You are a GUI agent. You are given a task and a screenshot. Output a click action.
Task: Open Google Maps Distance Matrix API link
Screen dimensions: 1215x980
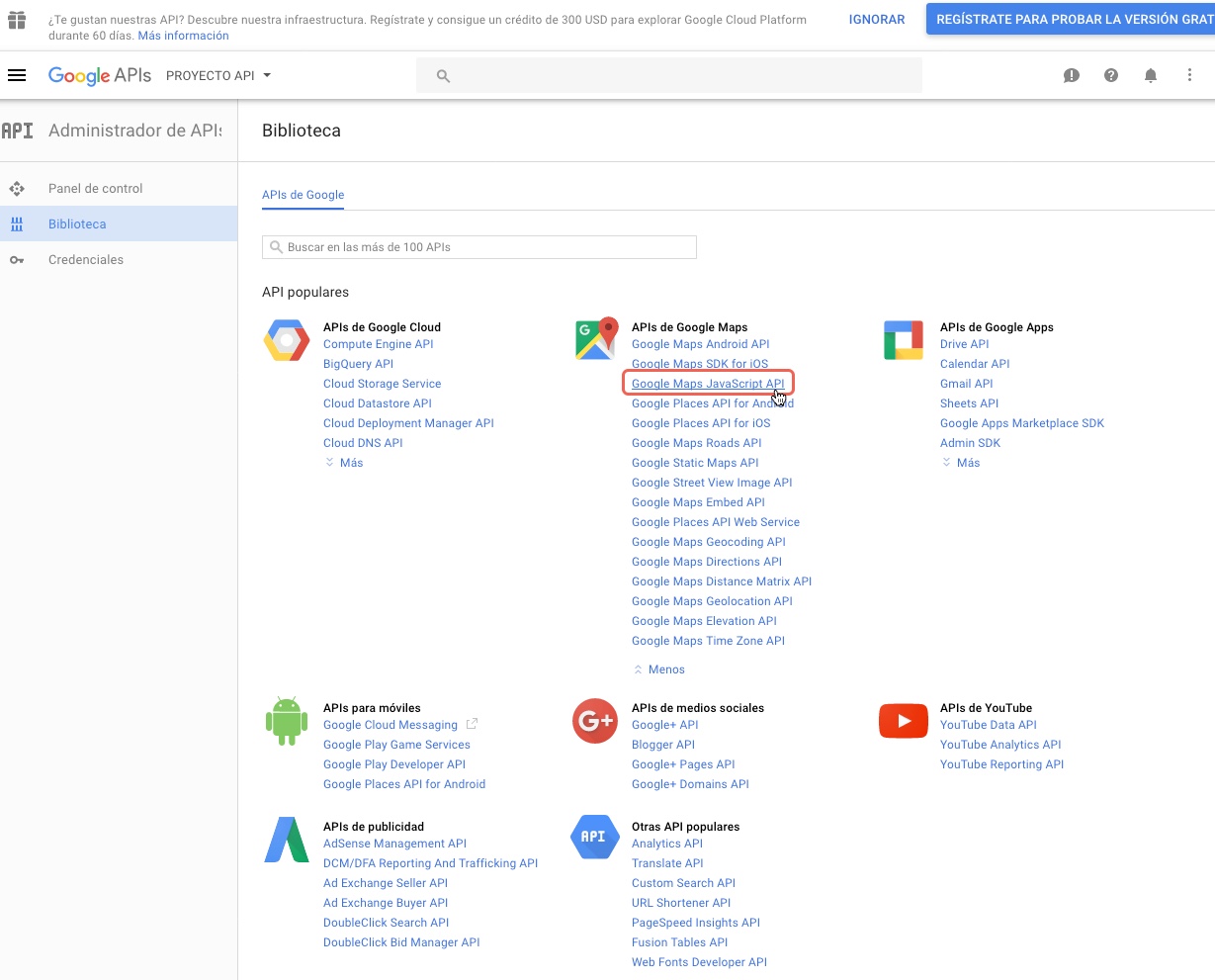[x=722, y=581]
